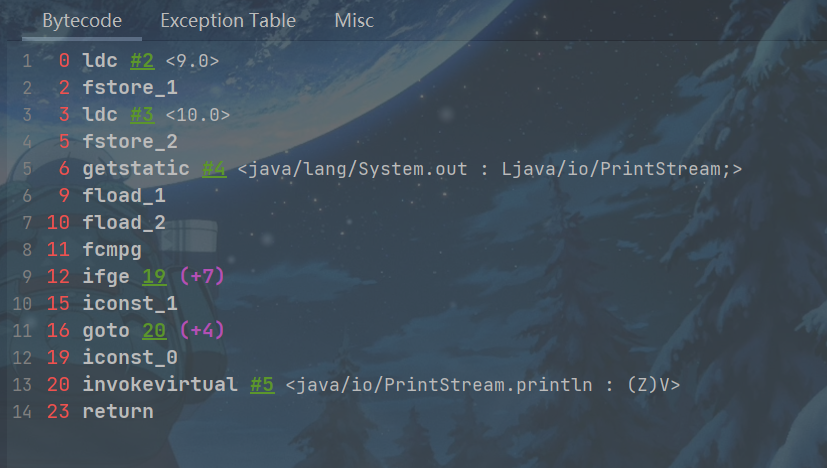This screenshot has height=468, width=827.
Task: Open the Exception Table tab
Action: (228, 20)
